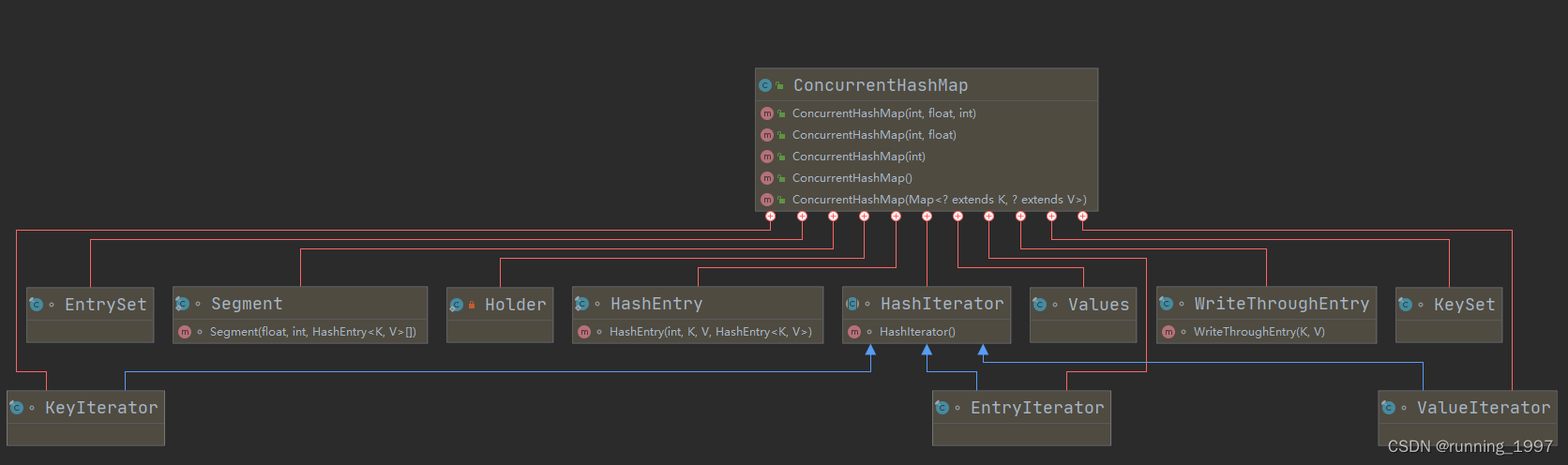
Task: Click the HashEntry class icon
Action: 582,304
